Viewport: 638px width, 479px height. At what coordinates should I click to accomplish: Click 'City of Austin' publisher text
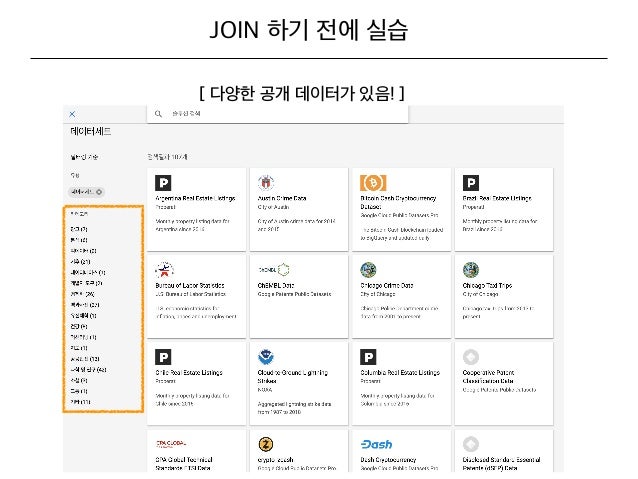[x=273, y=207]
